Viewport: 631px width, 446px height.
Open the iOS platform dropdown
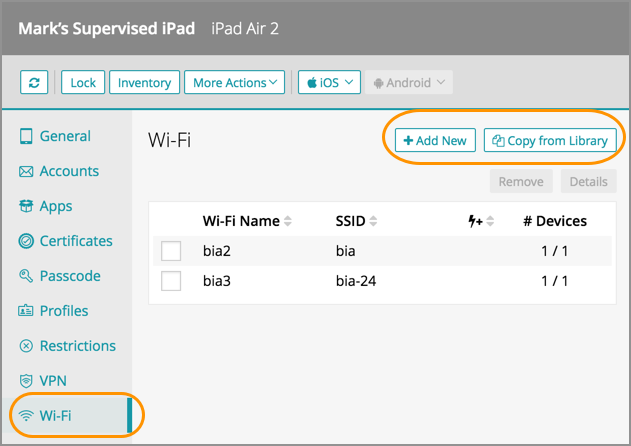point(330,83)
